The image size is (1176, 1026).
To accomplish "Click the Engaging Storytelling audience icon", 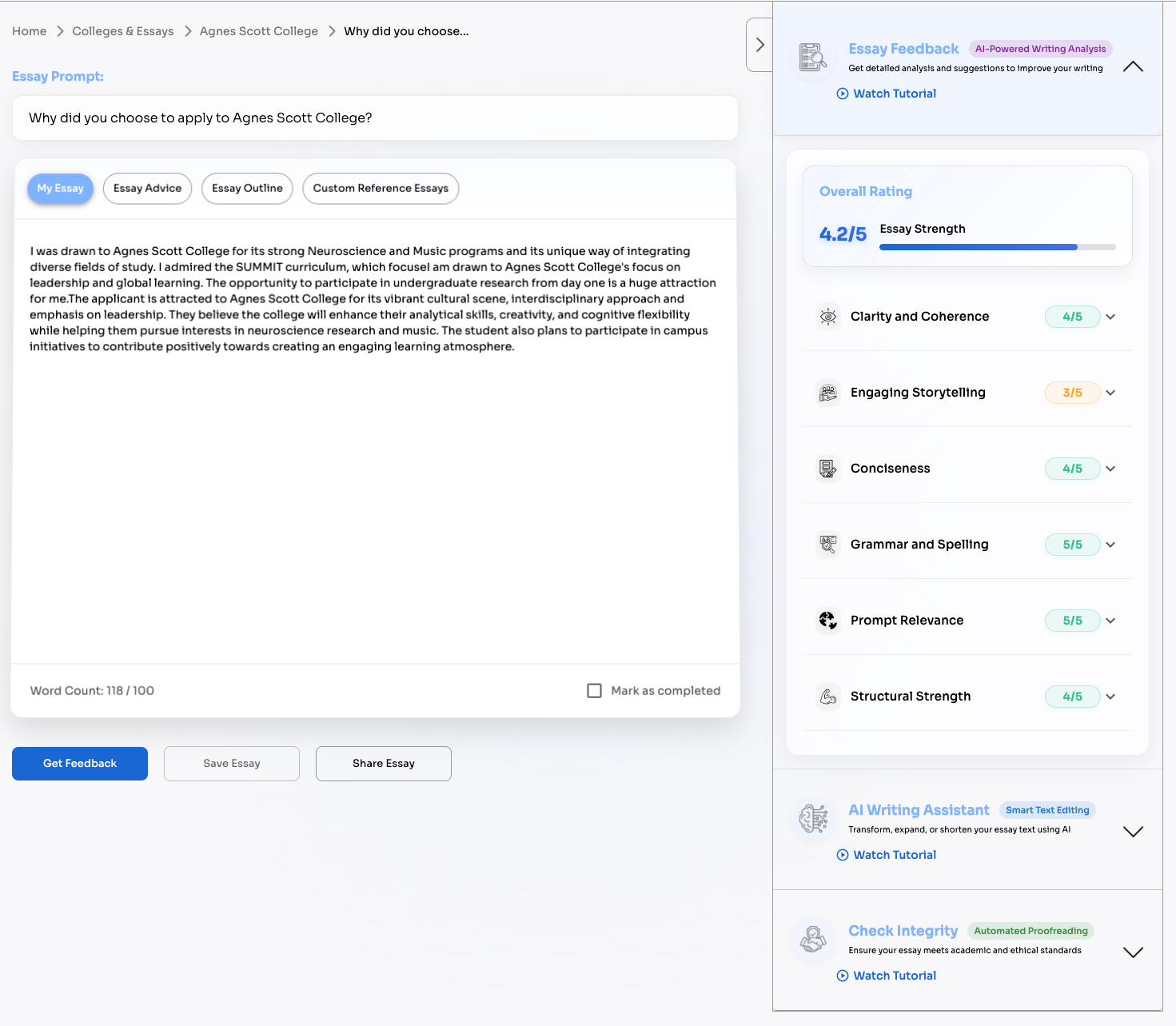I will click(x=828, y=393).
